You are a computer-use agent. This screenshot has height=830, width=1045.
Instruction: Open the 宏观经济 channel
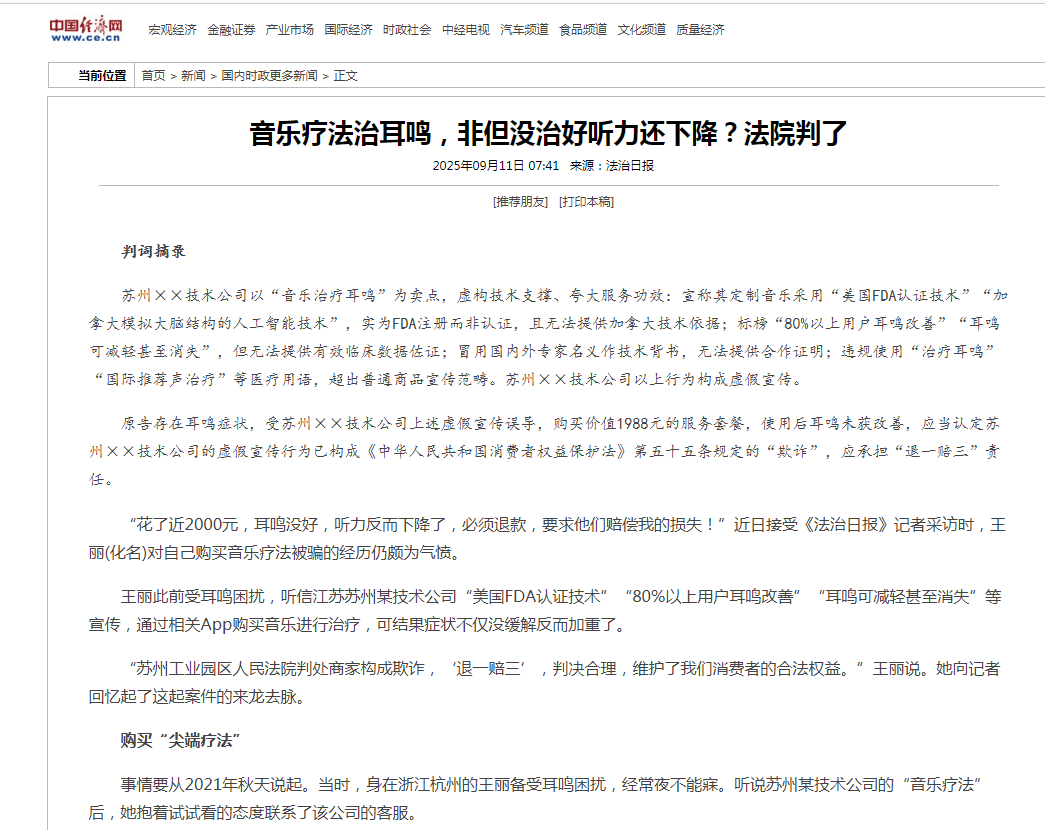(172, 30)
